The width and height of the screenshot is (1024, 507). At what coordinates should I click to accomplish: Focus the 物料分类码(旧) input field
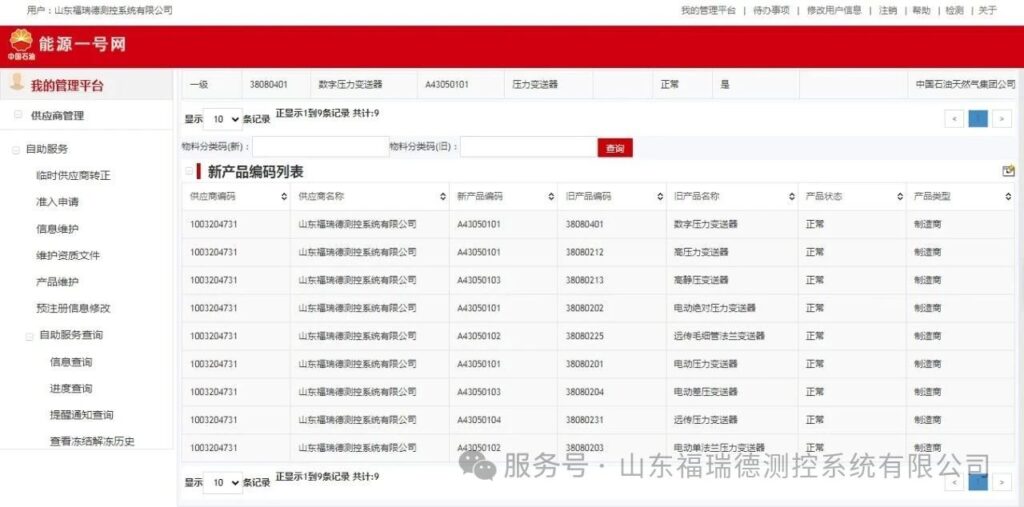[x=528, y=147]
